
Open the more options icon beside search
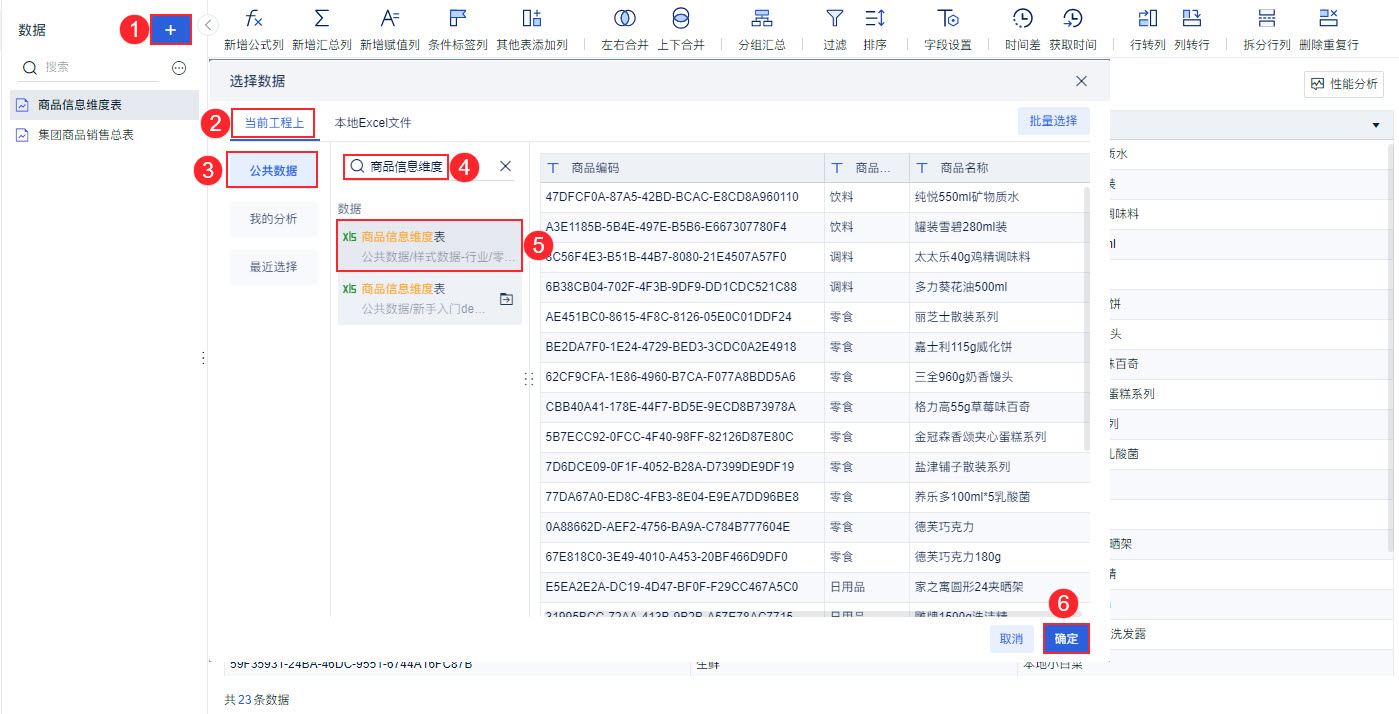pos(179,68)
